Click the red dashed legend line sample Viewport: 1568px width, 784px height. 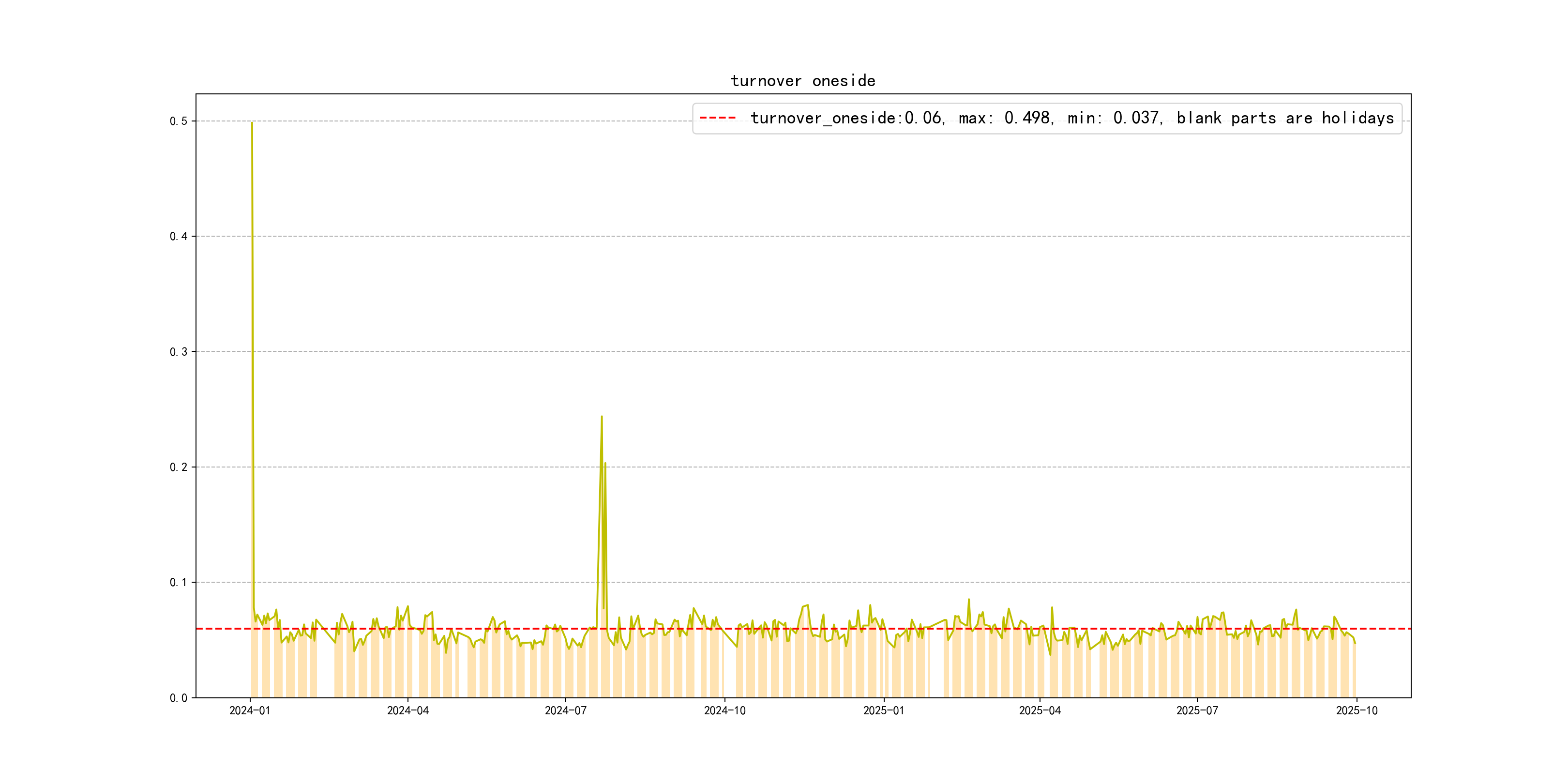(718, 118)
